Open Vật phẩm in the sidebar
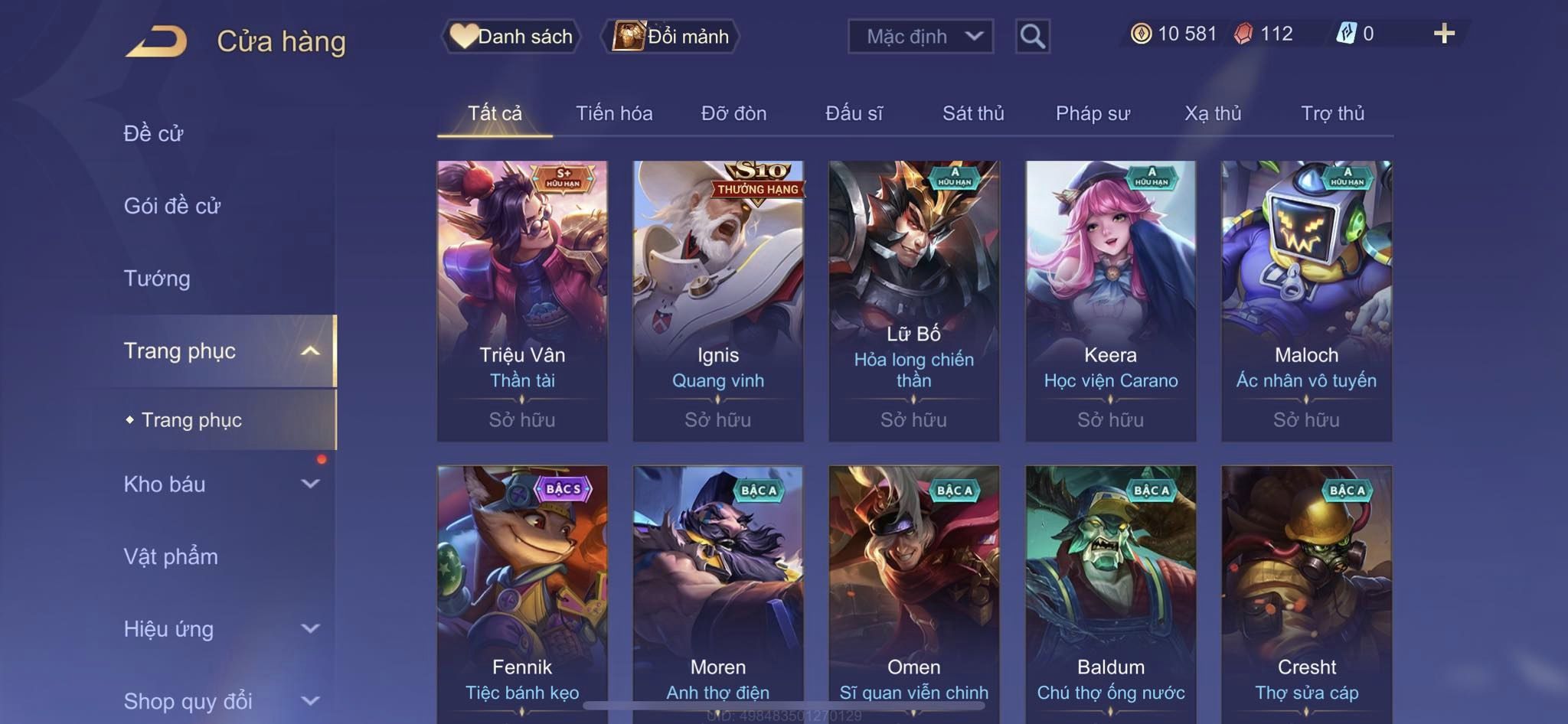This screenshot has height=724, width=1568. [x=171, y=556]
